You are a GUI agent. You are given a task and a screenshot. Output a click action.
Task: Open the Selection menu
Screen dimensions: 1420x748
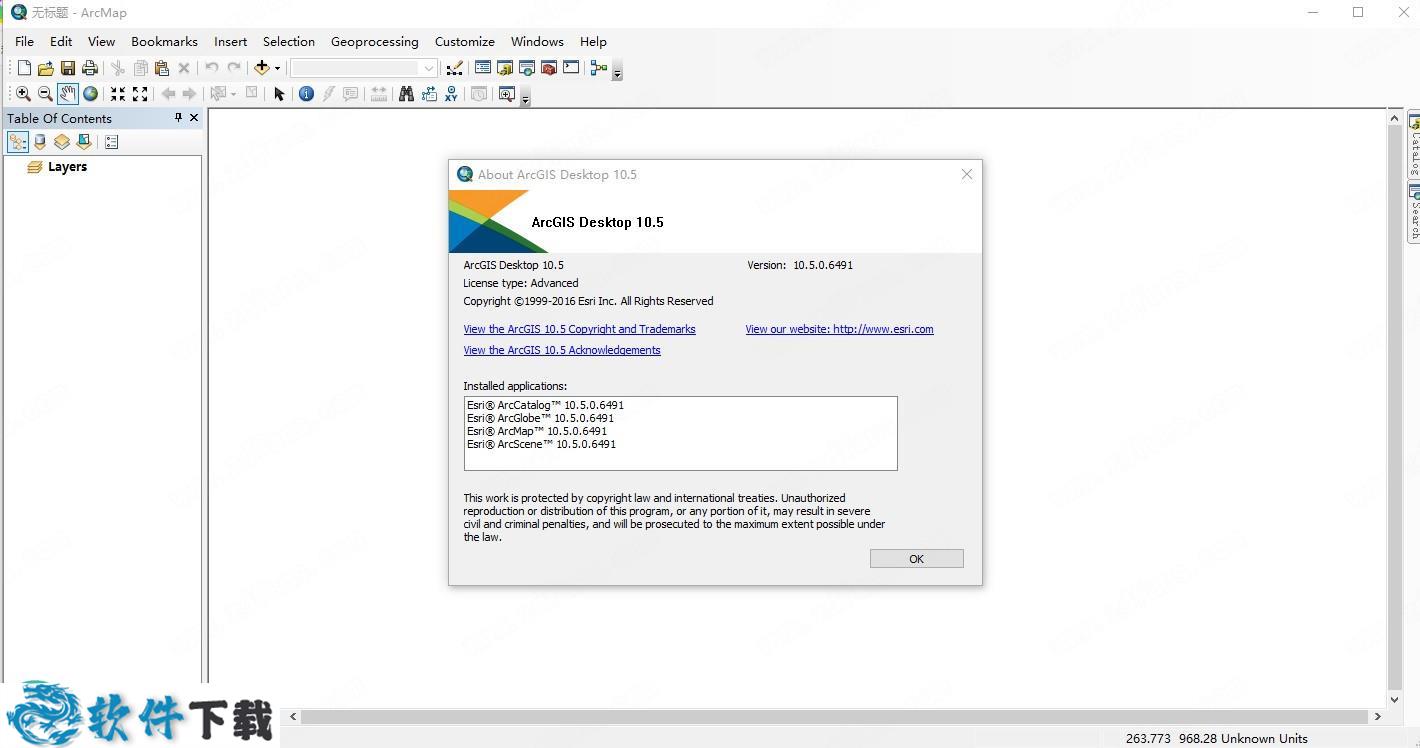pos(289,41)
